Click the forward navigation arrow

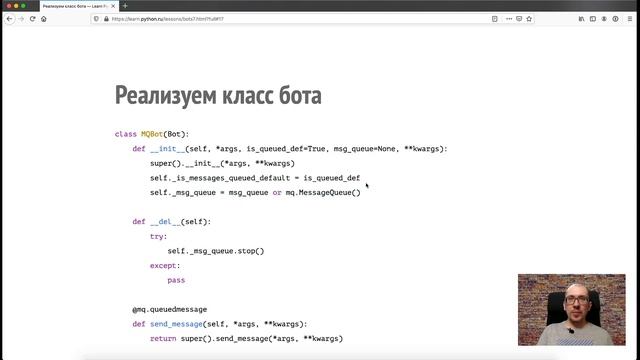click(21, 19)
